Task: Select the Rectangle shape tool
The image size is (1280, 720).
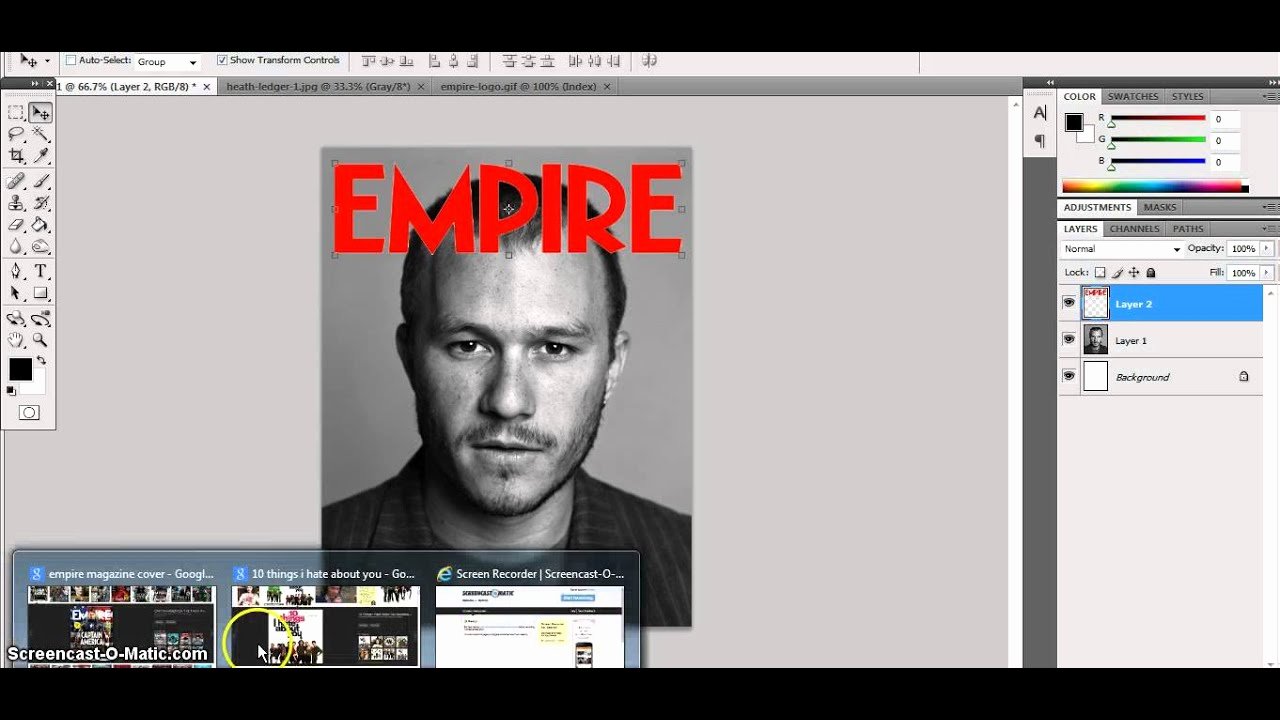Action: click(40, 293)
